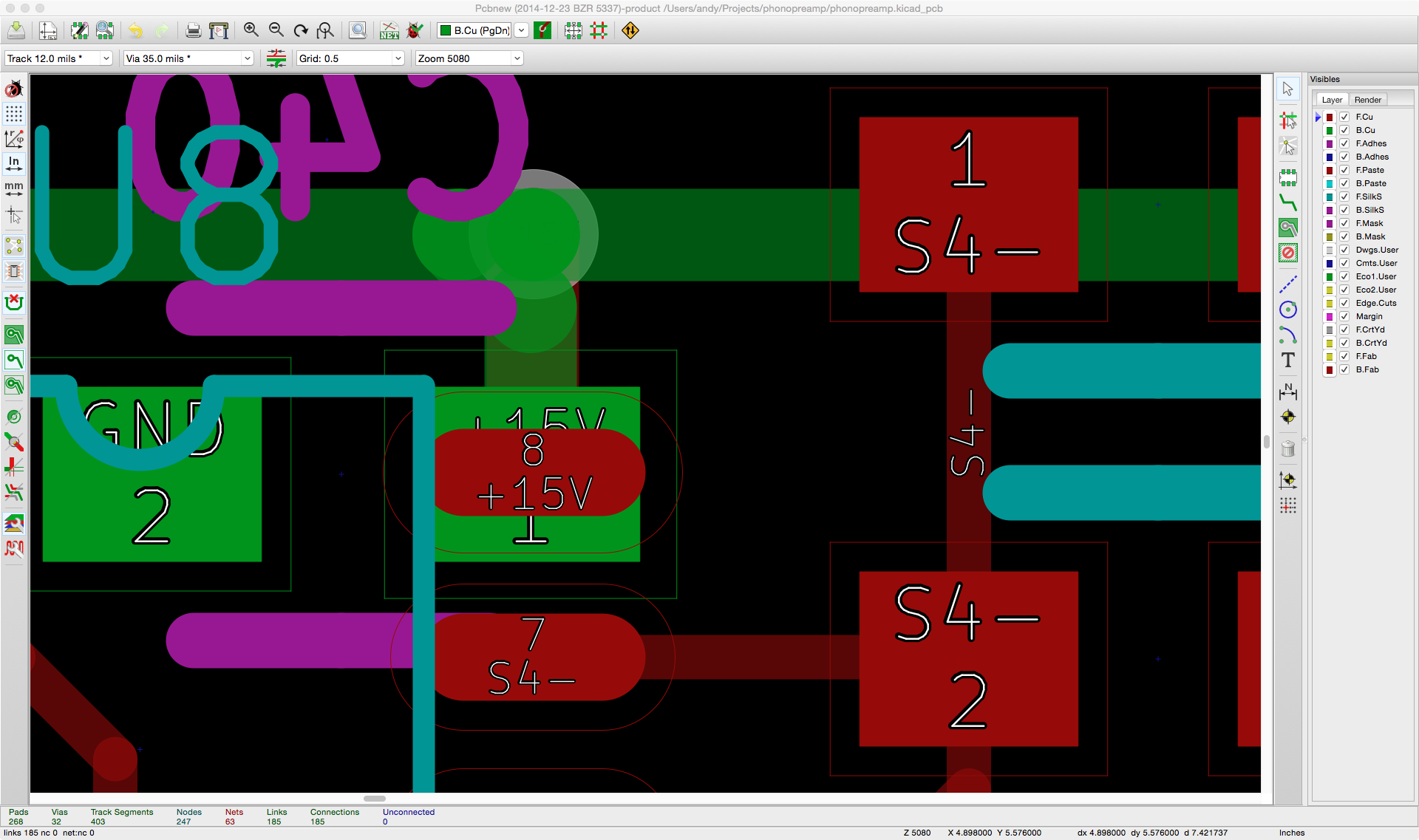Click the trash Delete items tool

tap(1288, 448)
